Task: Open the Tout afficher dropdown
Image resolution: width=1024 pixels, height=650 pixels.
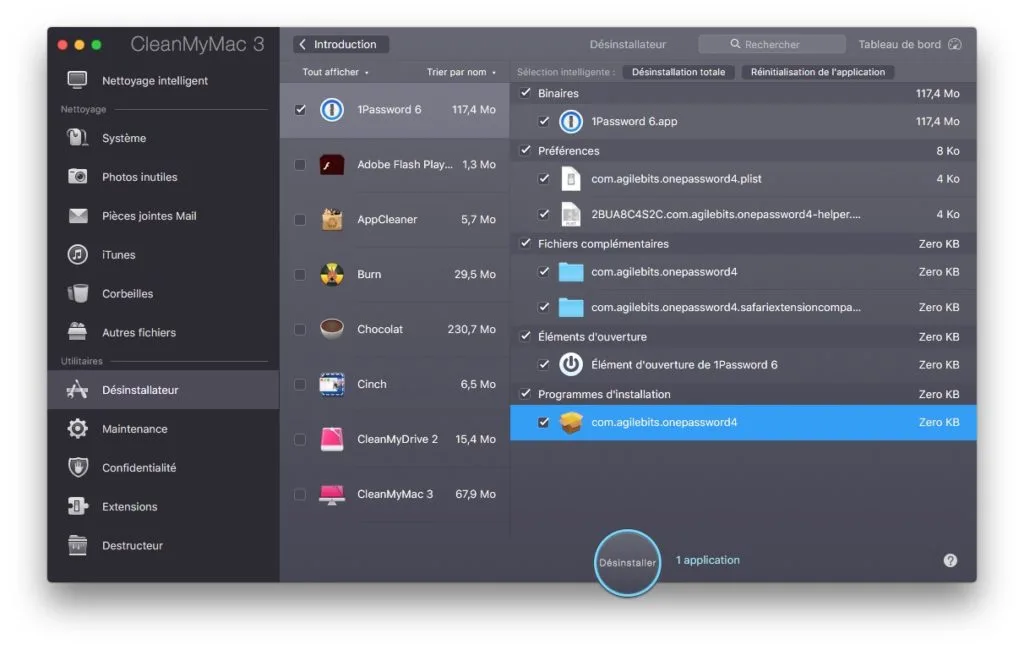Action: click(x=335, y=72)
